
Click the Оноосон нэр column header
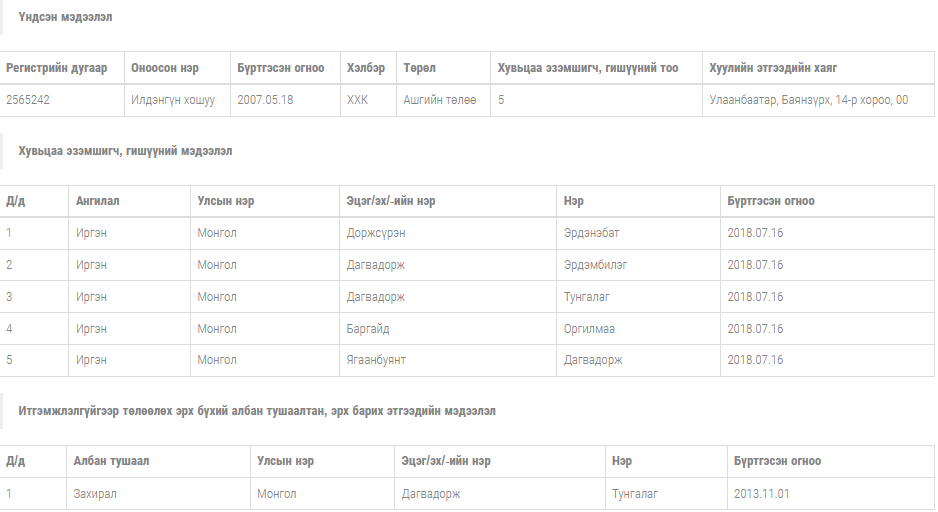click(x=165, y=68)
